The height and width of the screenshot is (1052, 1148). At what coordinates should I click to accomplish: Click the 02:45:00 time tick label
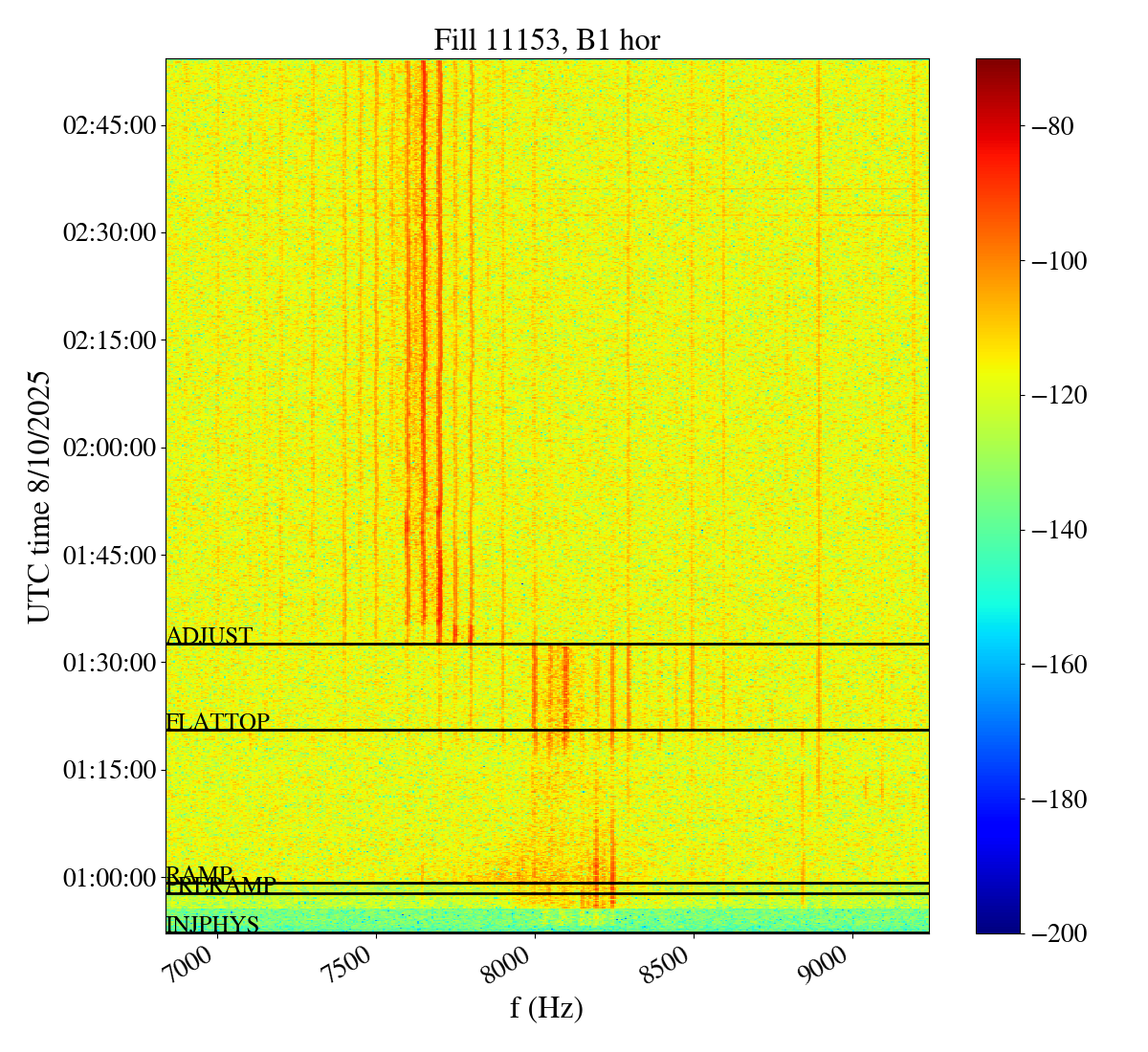(x=109, y=125)
